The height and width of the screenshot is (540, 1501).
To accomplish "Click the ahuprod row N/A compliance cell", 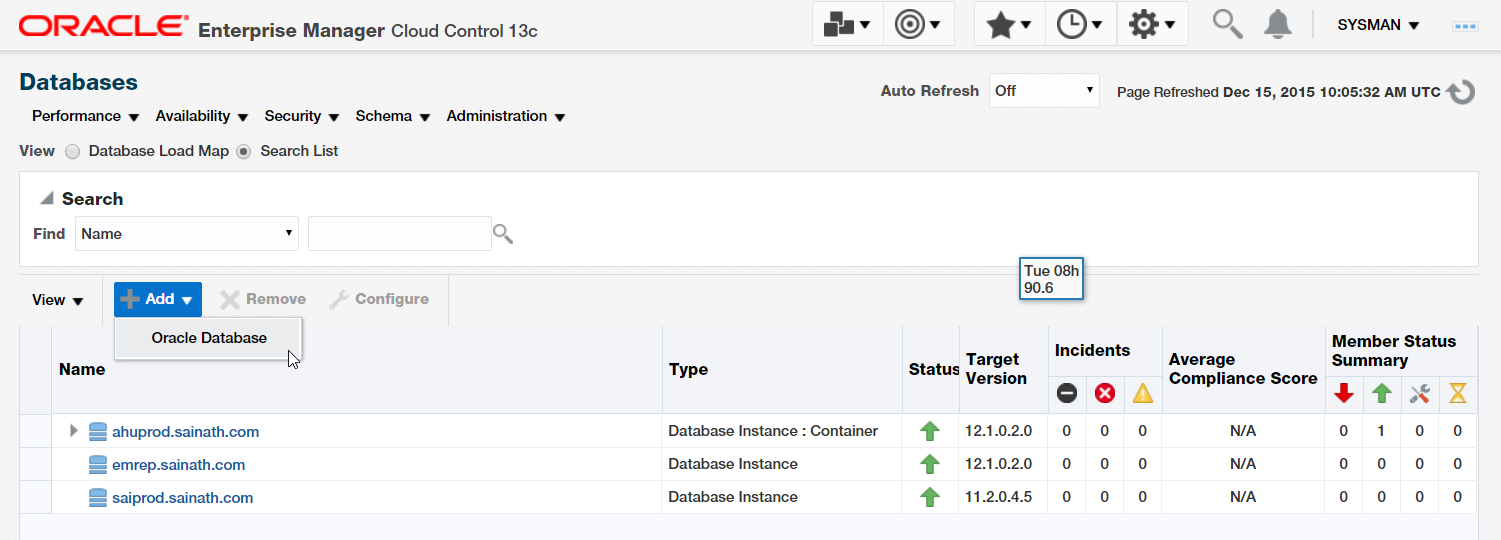I will click(x=1243, y=431).
